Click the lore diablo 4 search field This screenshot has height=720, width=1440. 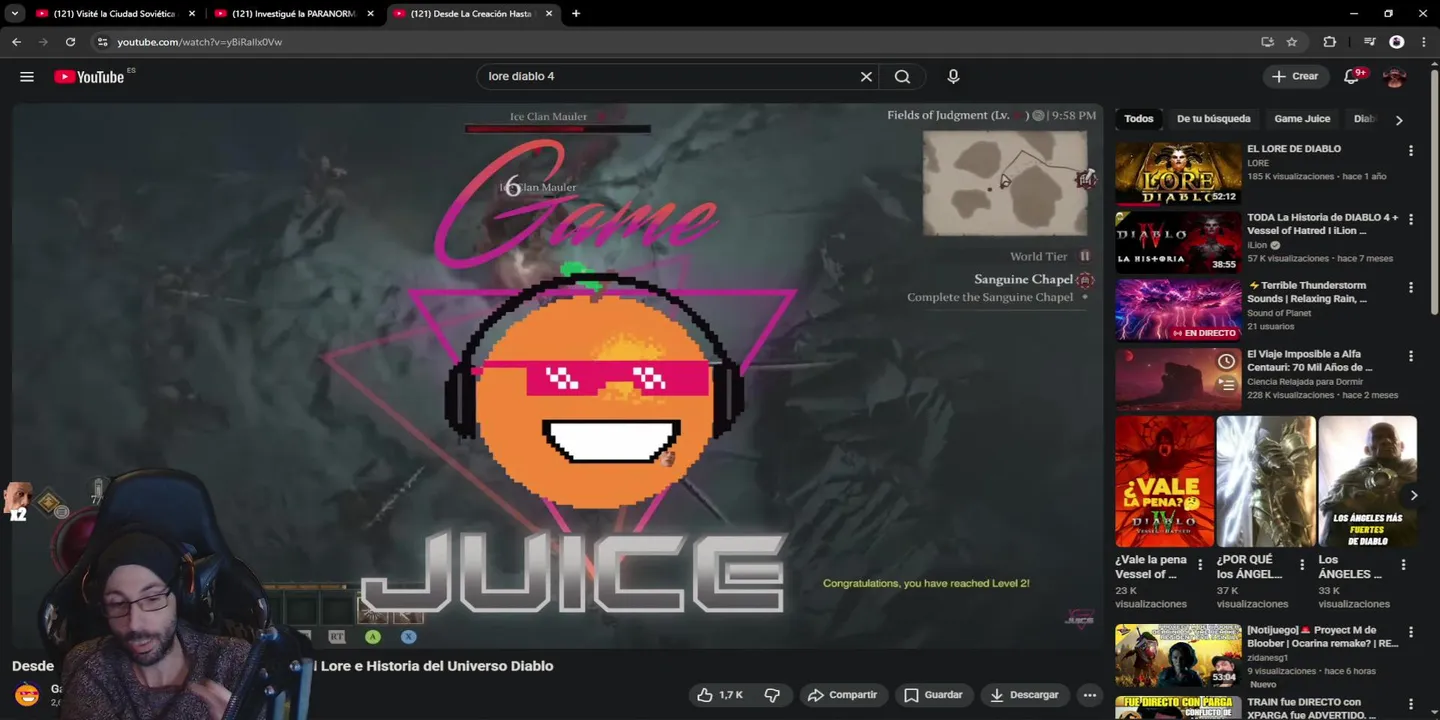[667, 77]
